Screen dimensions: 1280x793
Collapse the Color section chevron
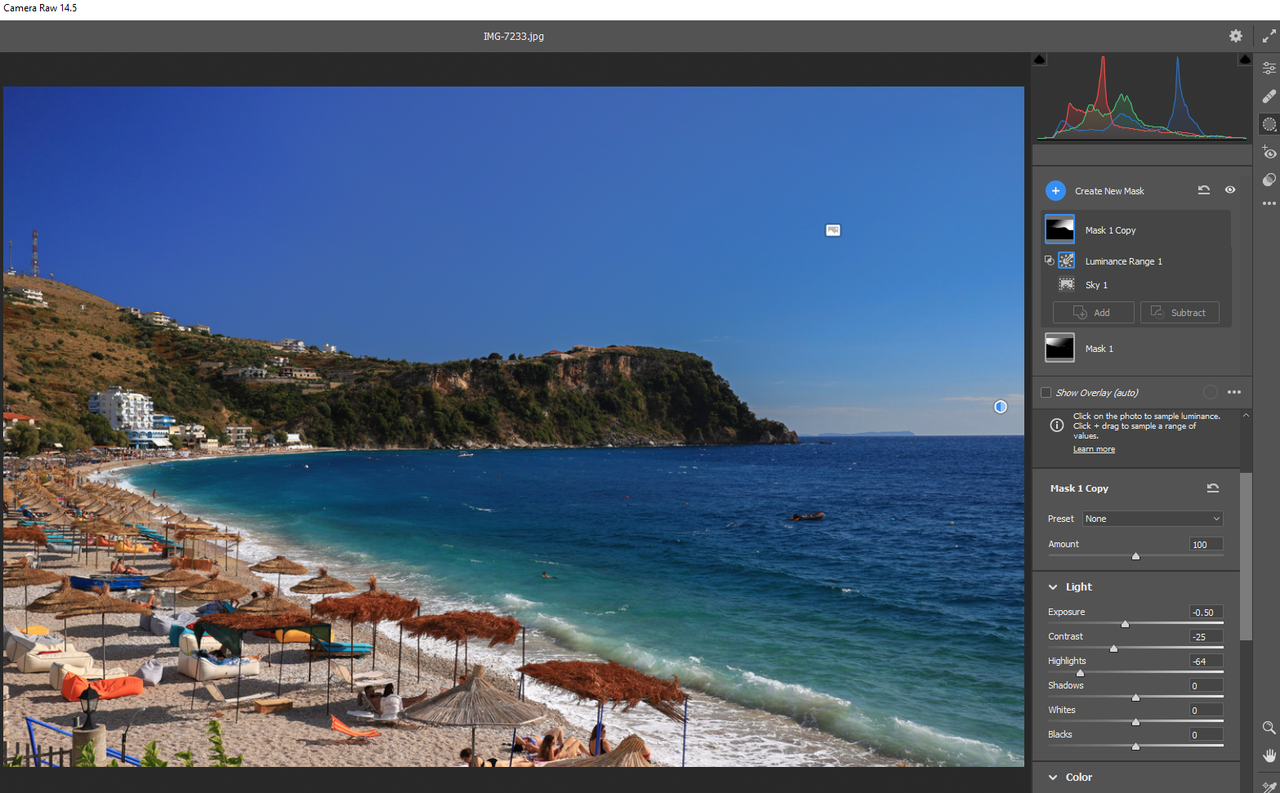1053,777
